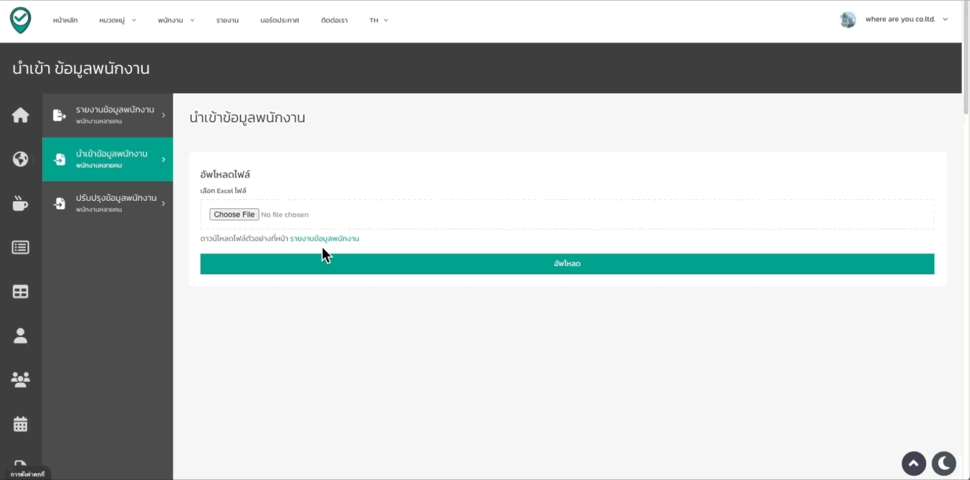Toggle dark mode with the moon icon
Image resolution: width=970 pixels, height=480 pixels.
943,463
